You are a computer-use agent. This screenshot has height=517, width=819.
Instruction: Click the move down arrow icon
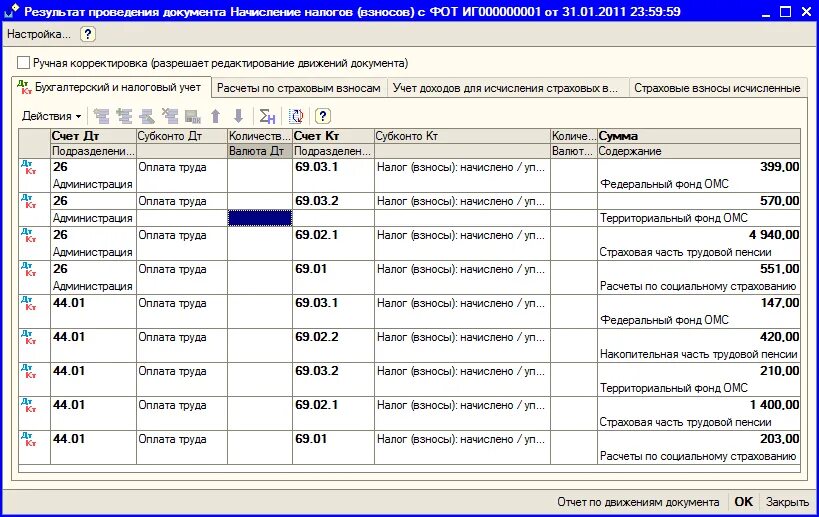[238, 116]
